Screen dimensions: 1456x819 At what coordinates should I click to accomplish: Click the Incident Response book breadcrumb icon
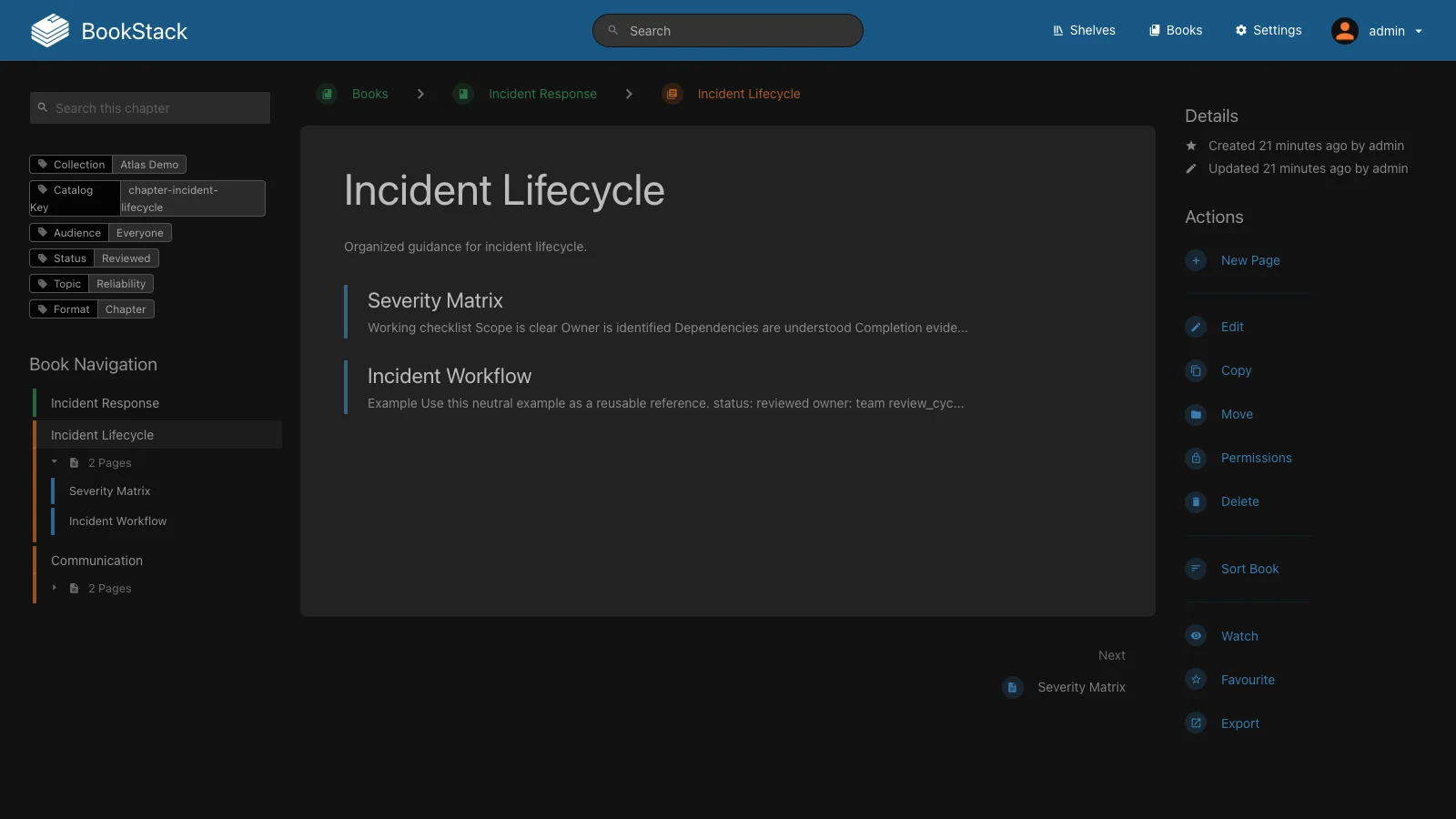[463, 94]
